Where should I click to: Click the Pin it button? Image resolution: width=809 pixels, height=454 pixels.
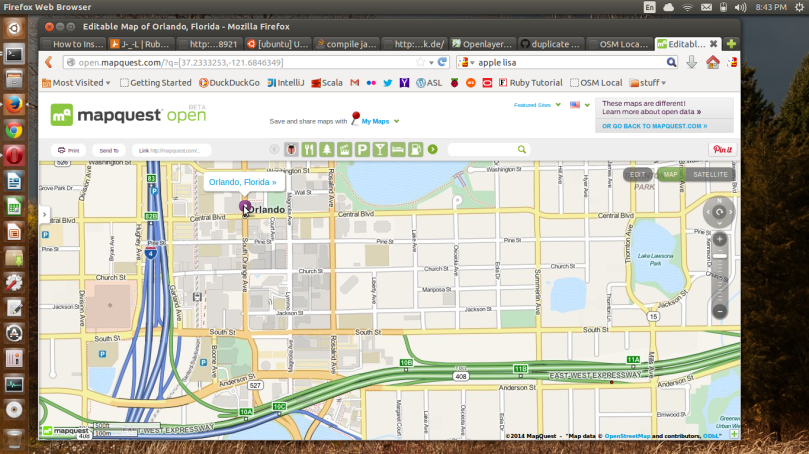(722, 150)
